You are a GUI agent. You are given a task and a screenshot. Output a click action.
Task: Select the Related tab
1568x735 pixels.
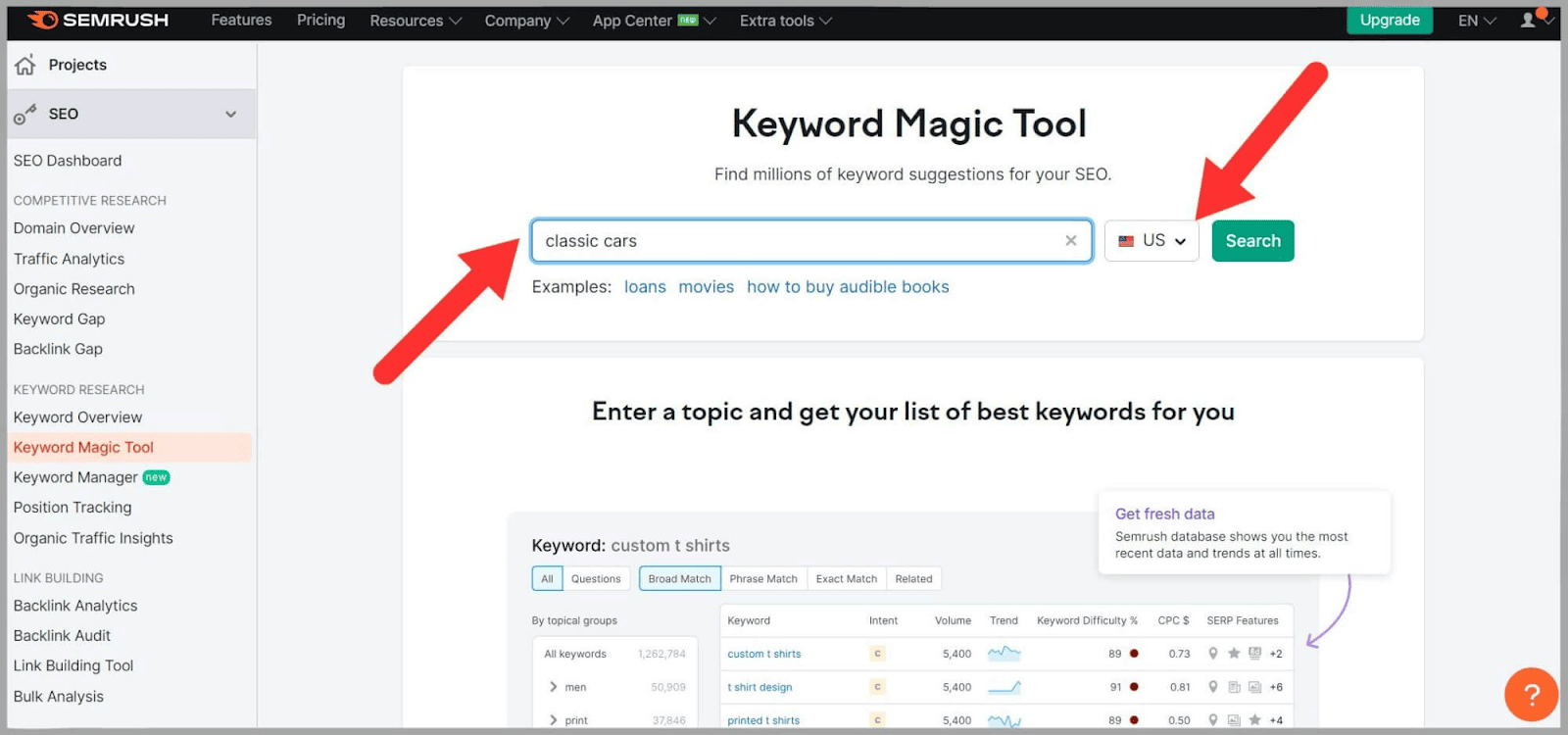pos(913,578)
